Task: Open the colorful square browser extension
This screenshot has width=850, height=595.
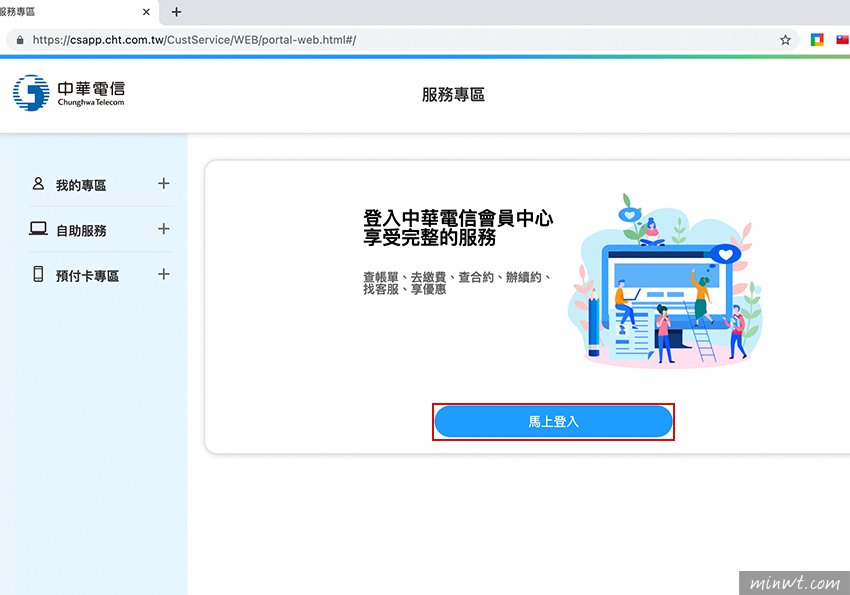Action: click(817, 40)
